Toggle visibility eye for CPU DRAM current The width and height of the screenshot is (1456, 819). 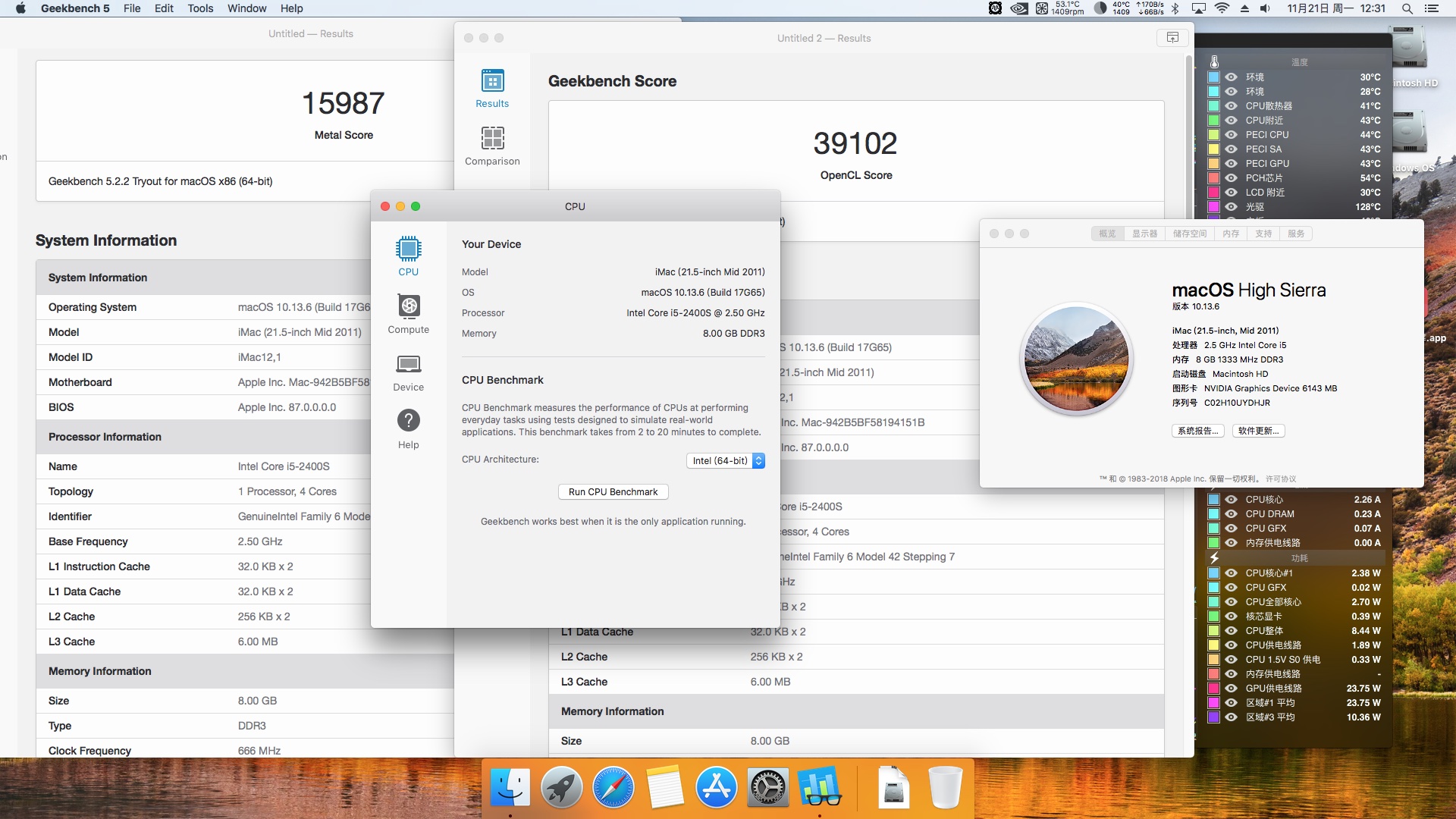(1231, 514)
